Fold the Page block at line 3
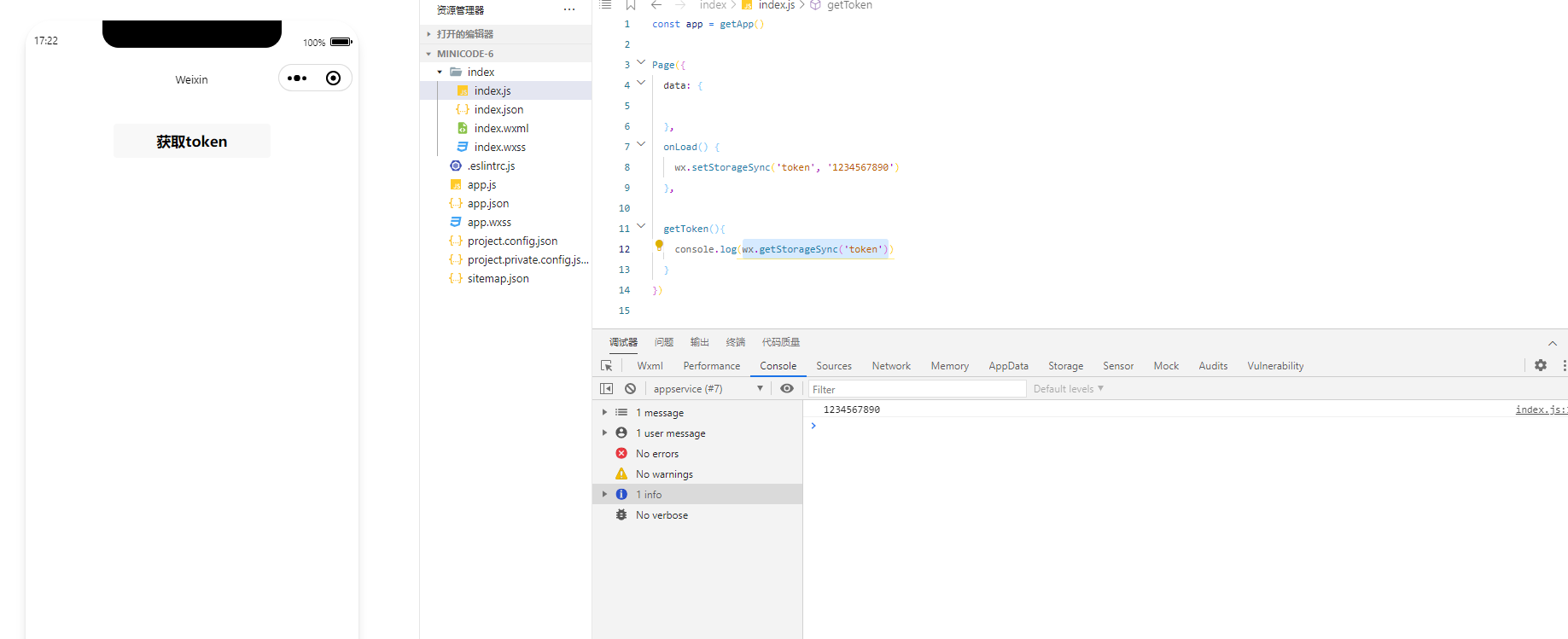This screenshot has width=1568, height=639. pos(641,62)
